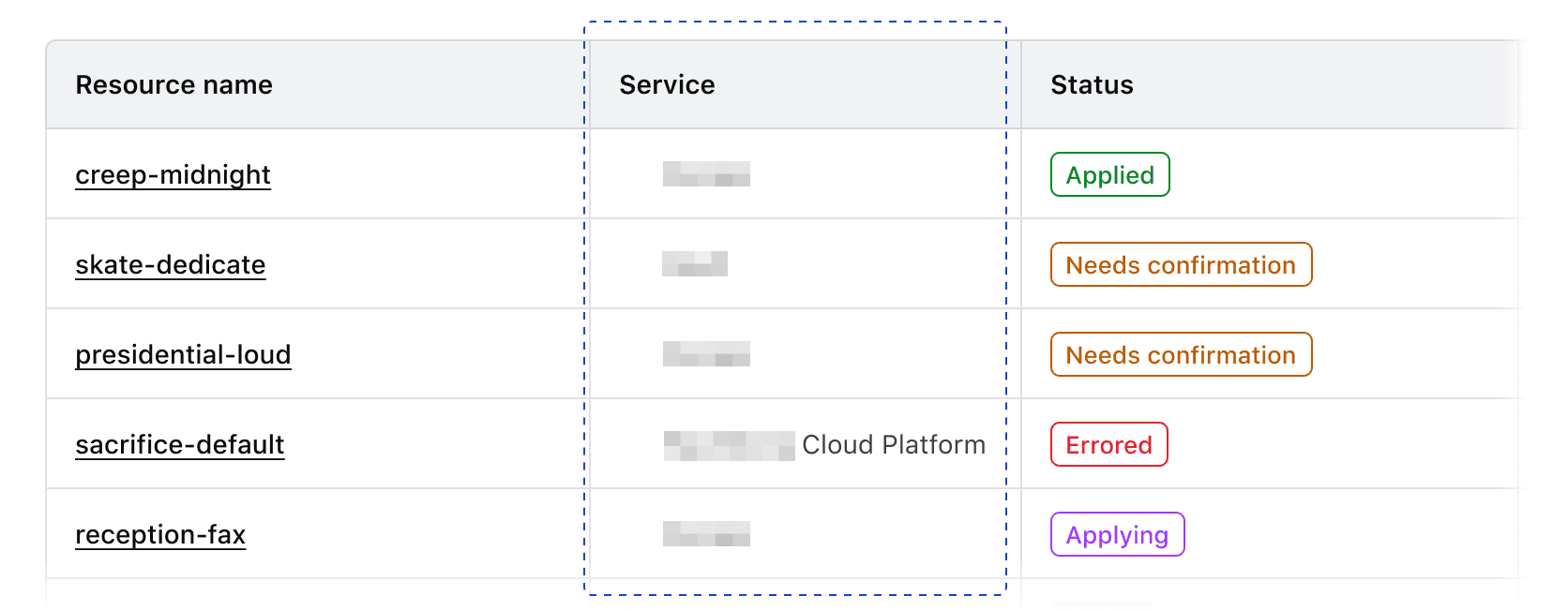This screenshot has width=1568, height=611.
Task: View the reception-fax resource
Action: coord(160,535)
